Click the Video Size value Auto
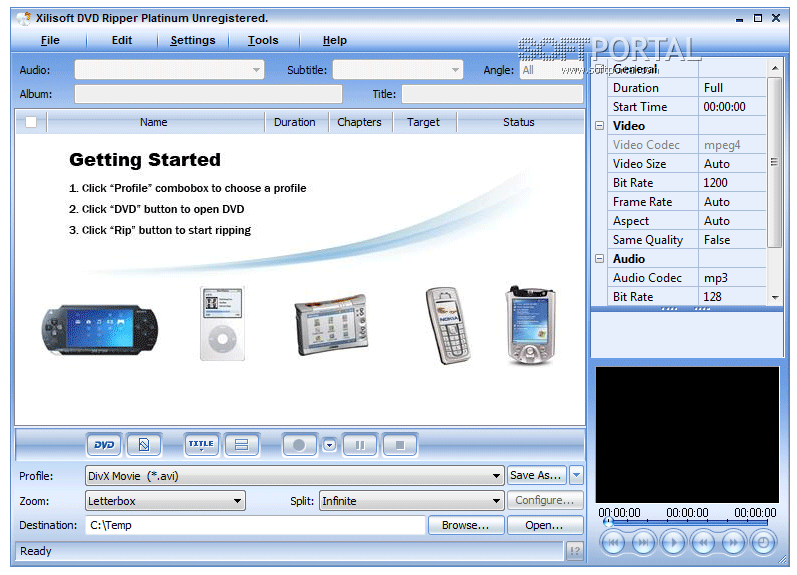Image resolution: width=797 pixels, height=575 pixels. coord(732,164)
